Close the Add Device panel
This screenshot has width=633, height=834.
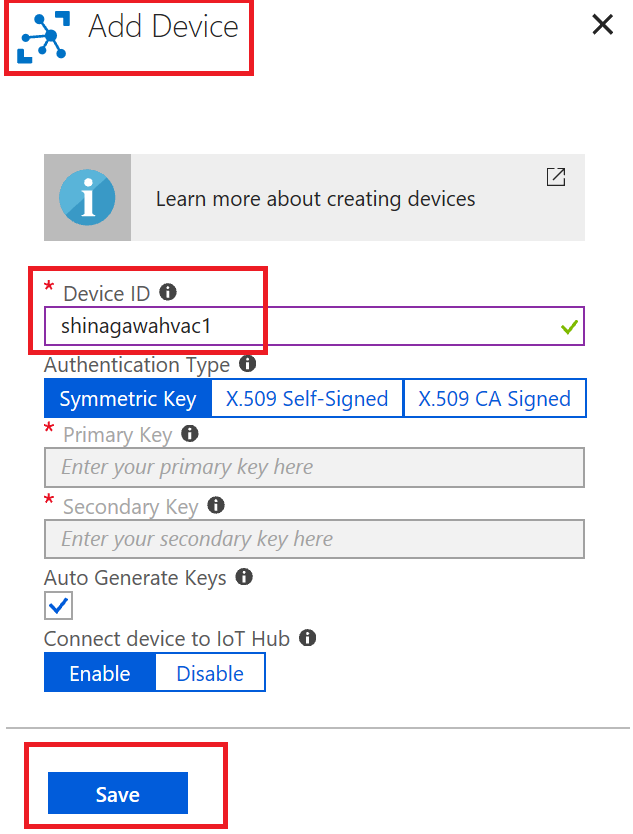coord(602,25)
